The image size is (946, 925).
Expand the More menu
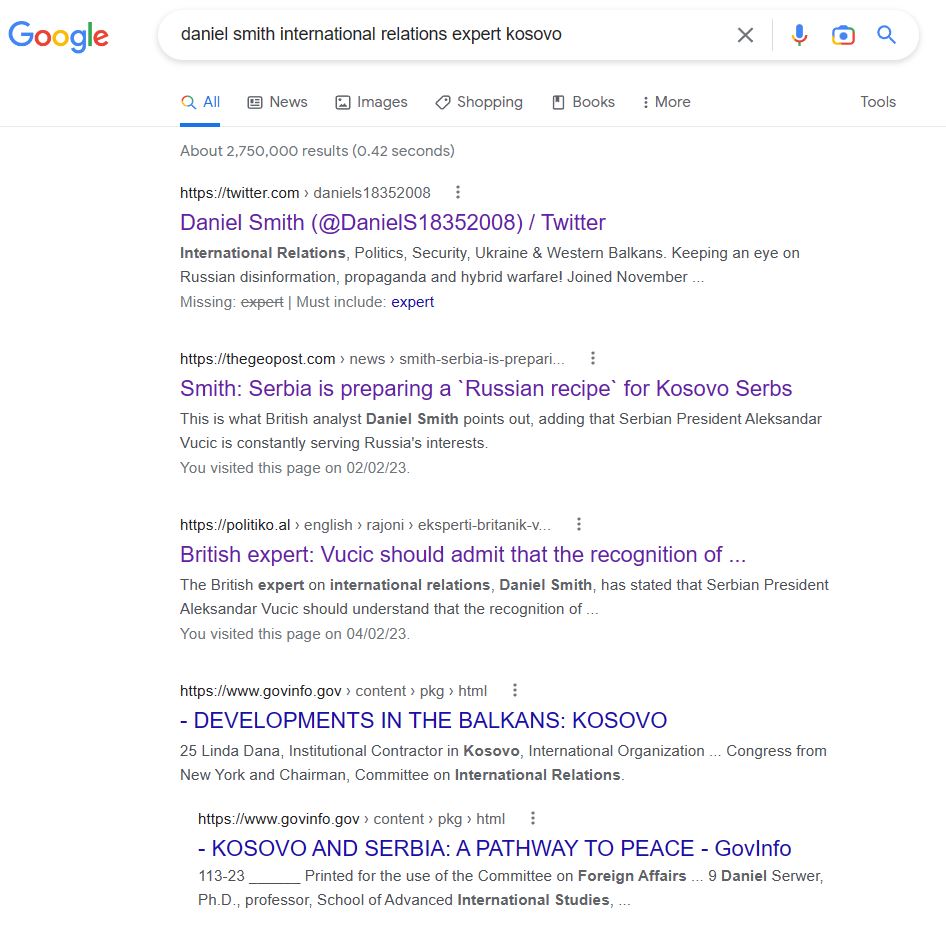tap(666, 102)
